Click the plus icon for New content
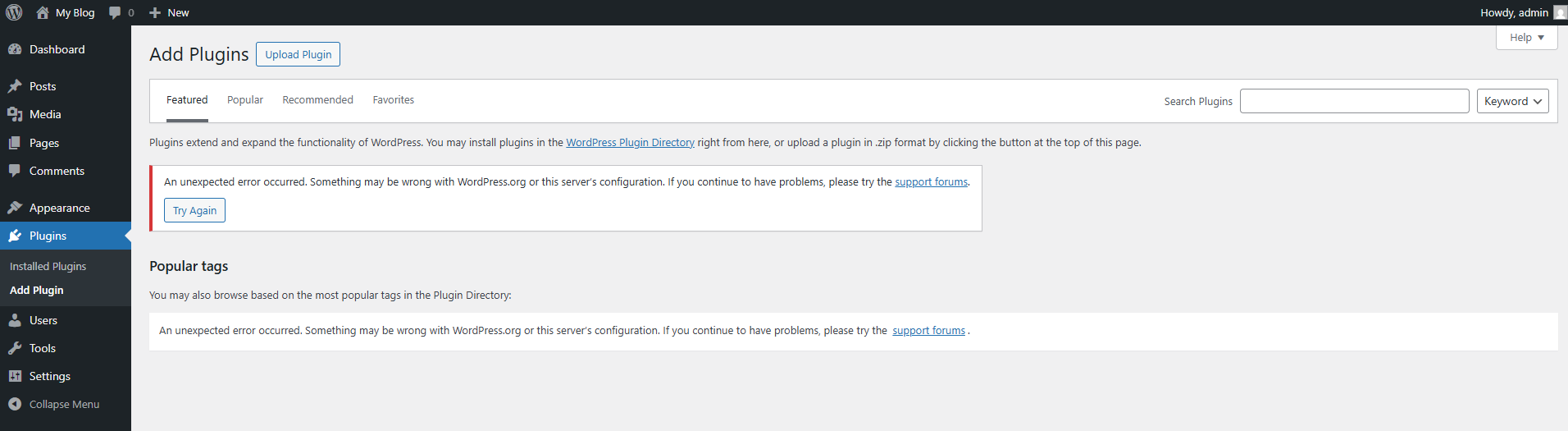The width and height of the screenshot is (1568, 431). [155, 12]
